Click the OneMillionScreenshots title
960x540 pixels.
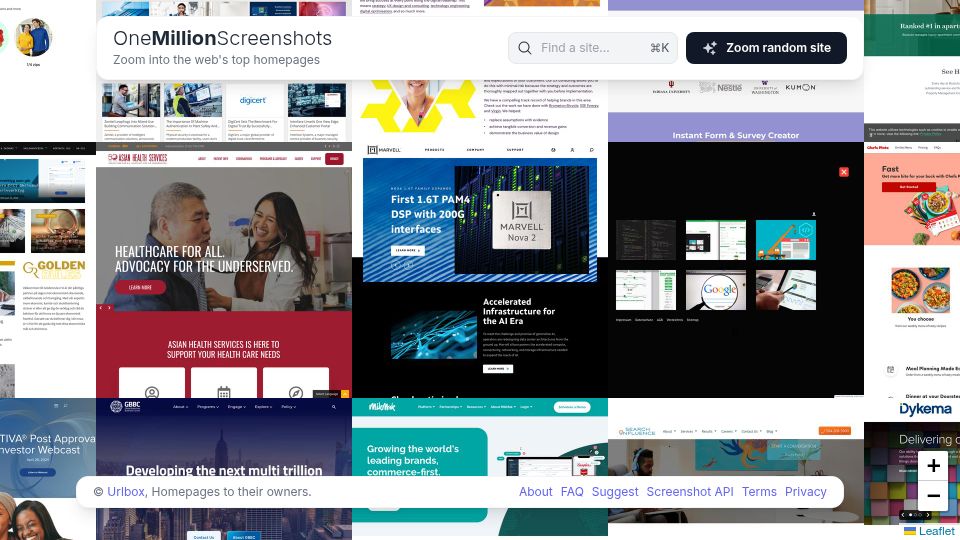click(222, 38)
